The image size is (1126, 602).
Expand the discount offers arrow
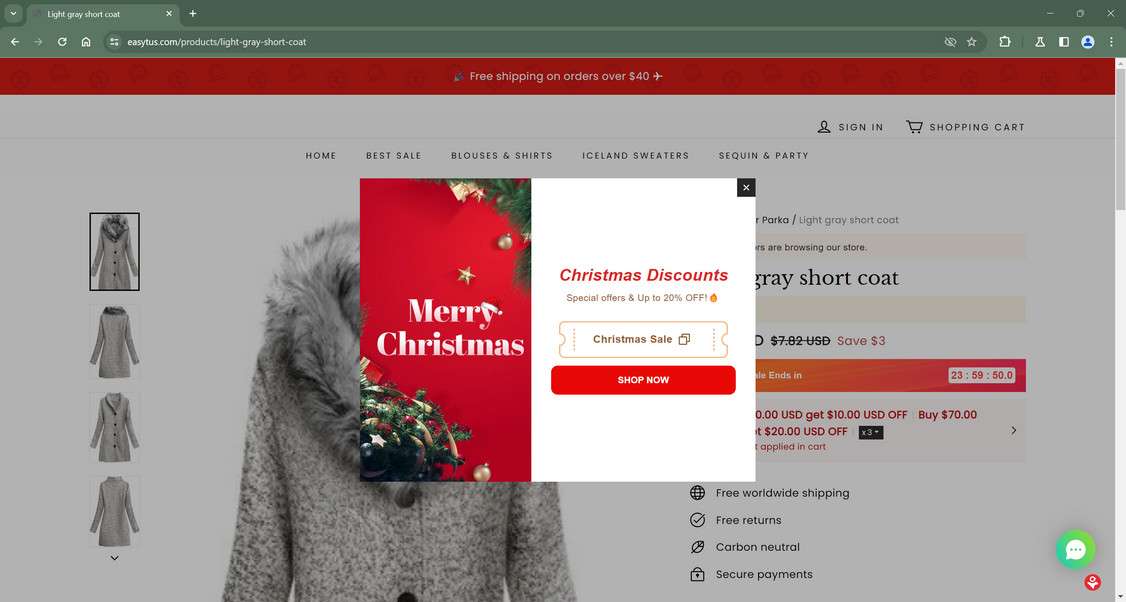click(1013, 430)
